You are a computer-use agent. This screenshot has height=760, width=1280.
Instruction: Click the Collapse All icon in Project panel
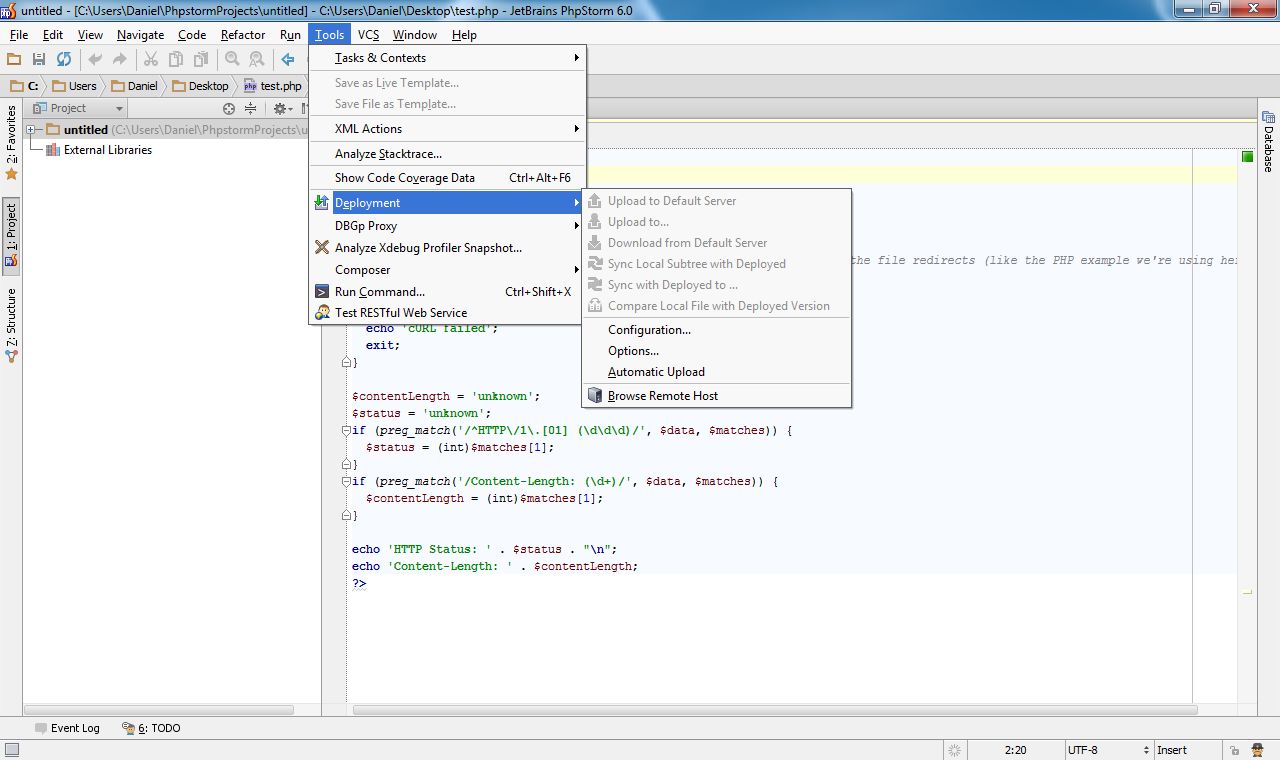coord(250,108)
